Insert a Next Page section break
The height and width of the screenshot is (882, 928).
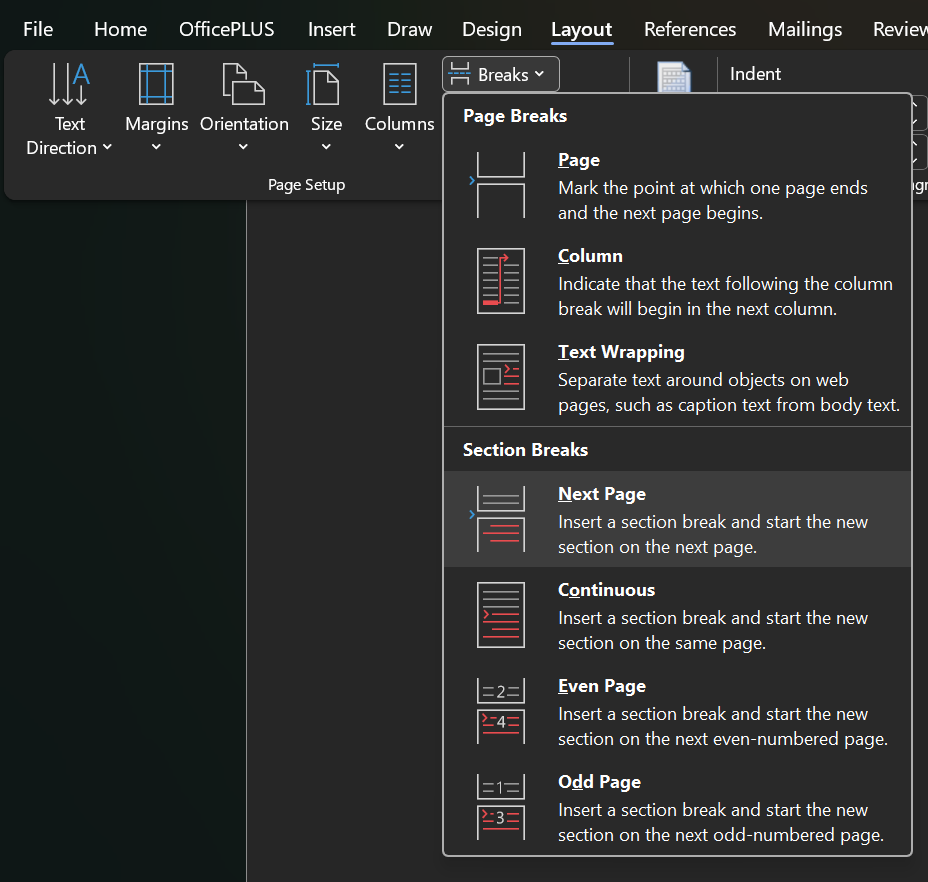[677, 519]
